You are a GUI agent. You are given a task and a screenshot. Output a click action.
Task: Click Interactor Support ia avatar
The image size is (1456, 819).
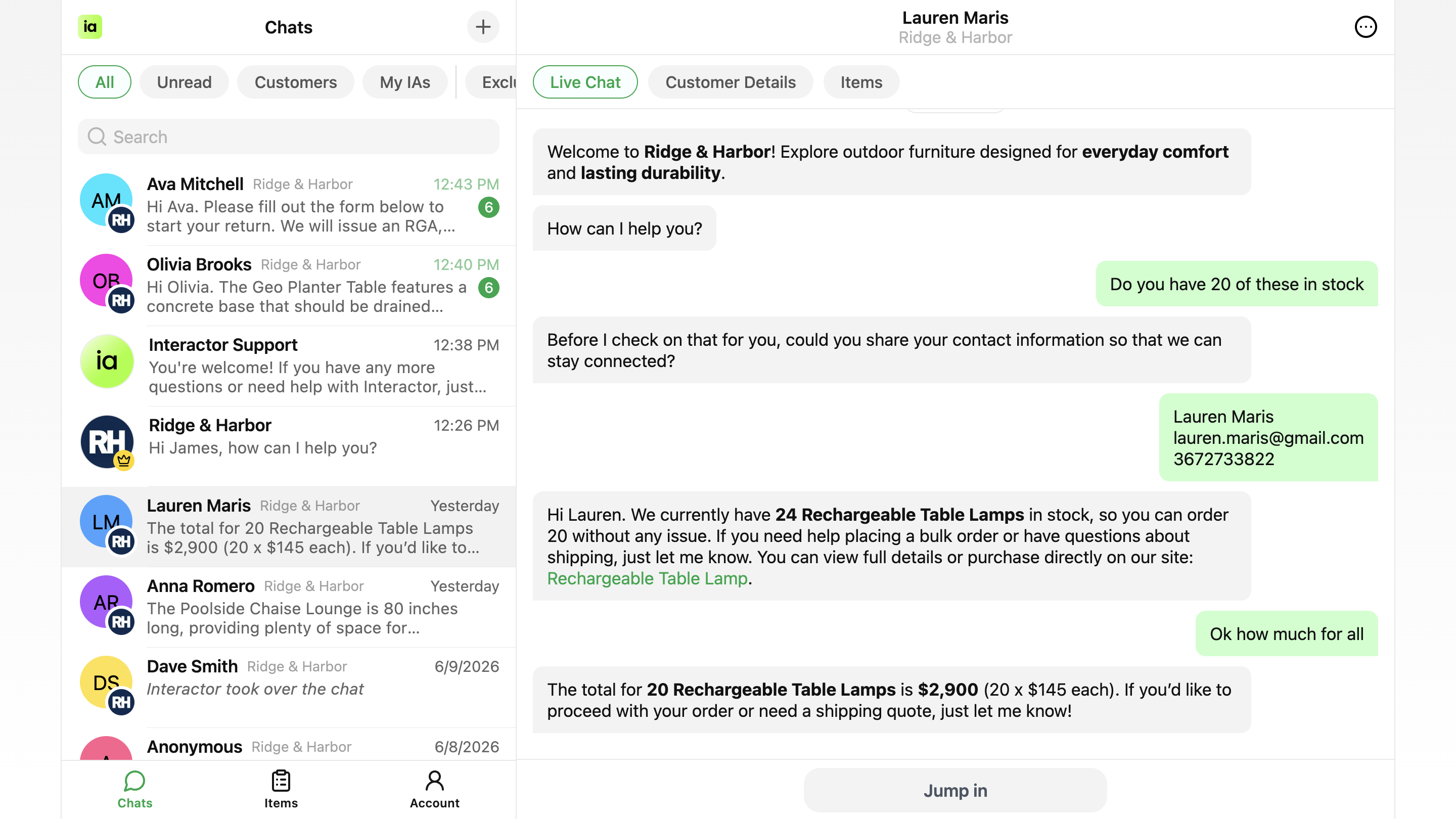pyautogui.click(x=107, y=361)
